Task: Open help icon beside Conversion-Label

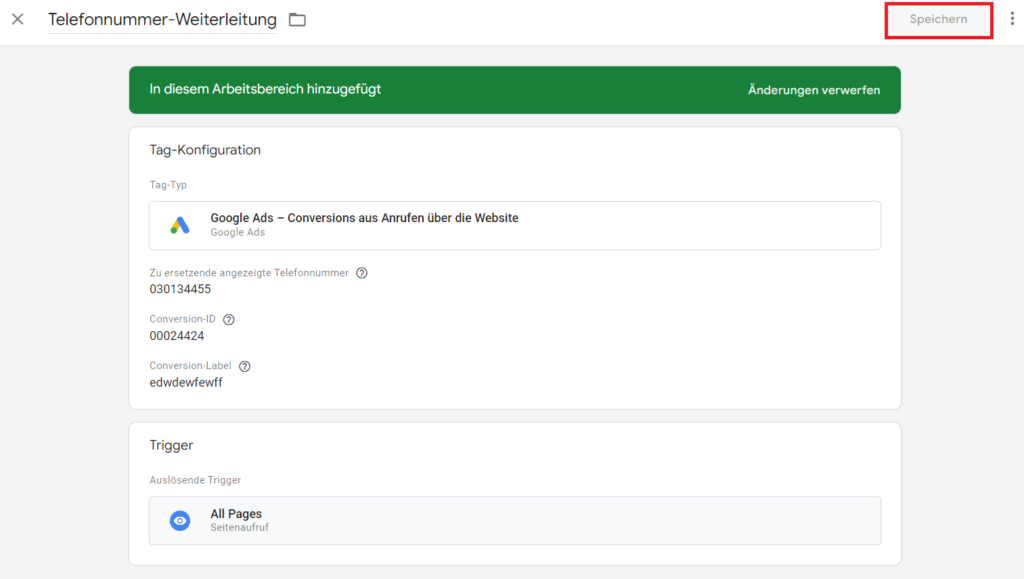Action: pyautogui.click(x=245, y=366)
